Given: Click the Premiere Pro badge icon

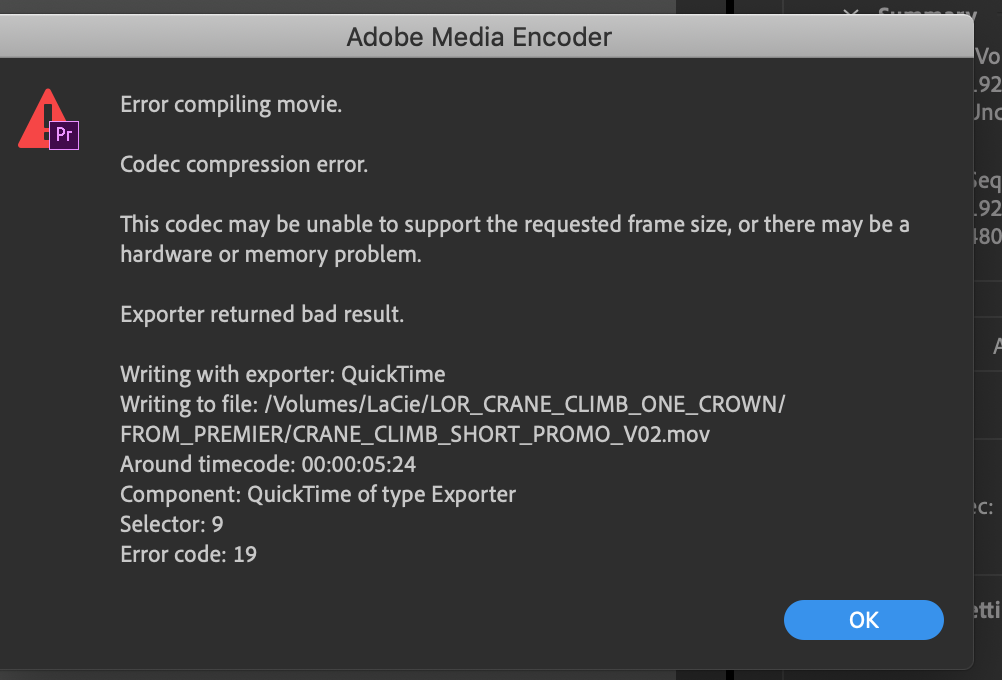Looking at the screenshot, I should coord(66,134).
